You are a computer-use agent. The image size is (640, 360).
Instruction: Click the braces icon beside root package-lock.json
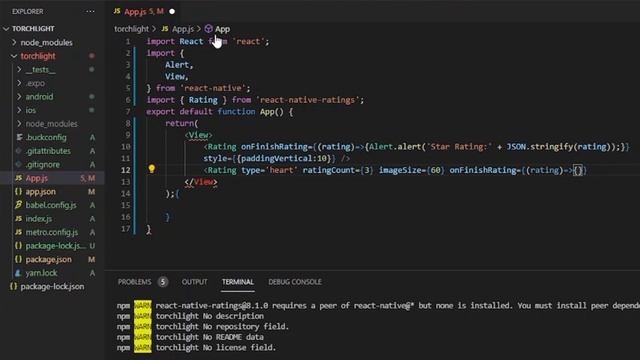point(13,287)
